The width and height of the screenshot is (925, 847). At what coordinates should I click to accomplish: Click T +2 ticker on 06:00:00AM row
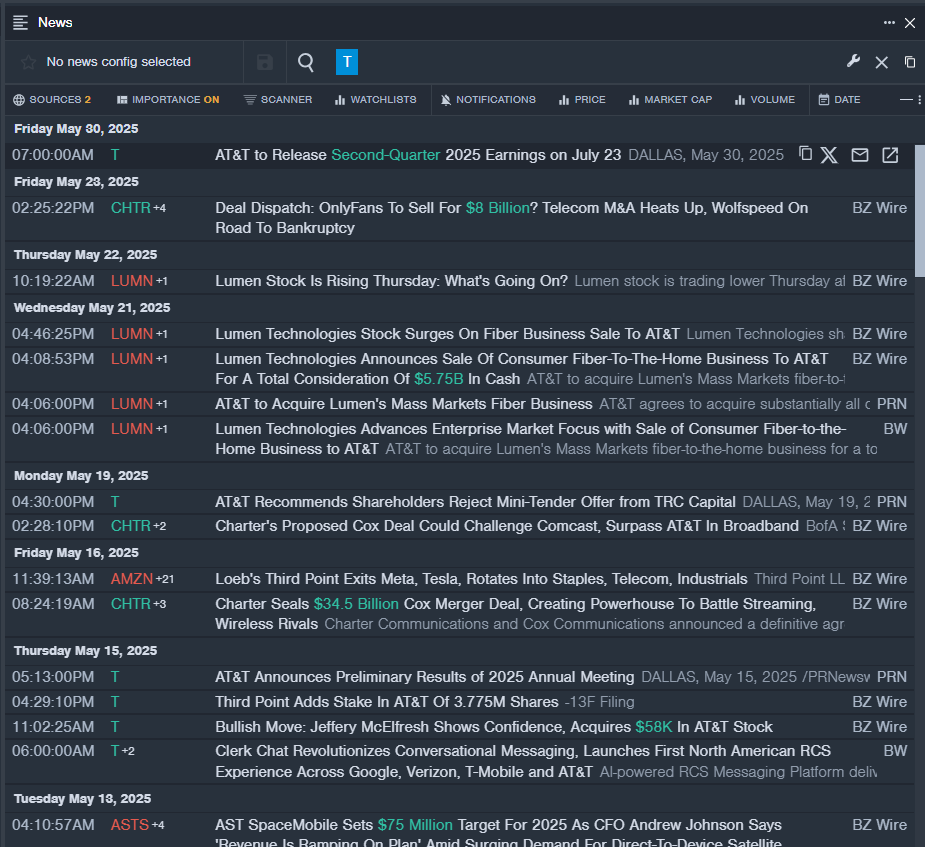[x=115, y=751]
